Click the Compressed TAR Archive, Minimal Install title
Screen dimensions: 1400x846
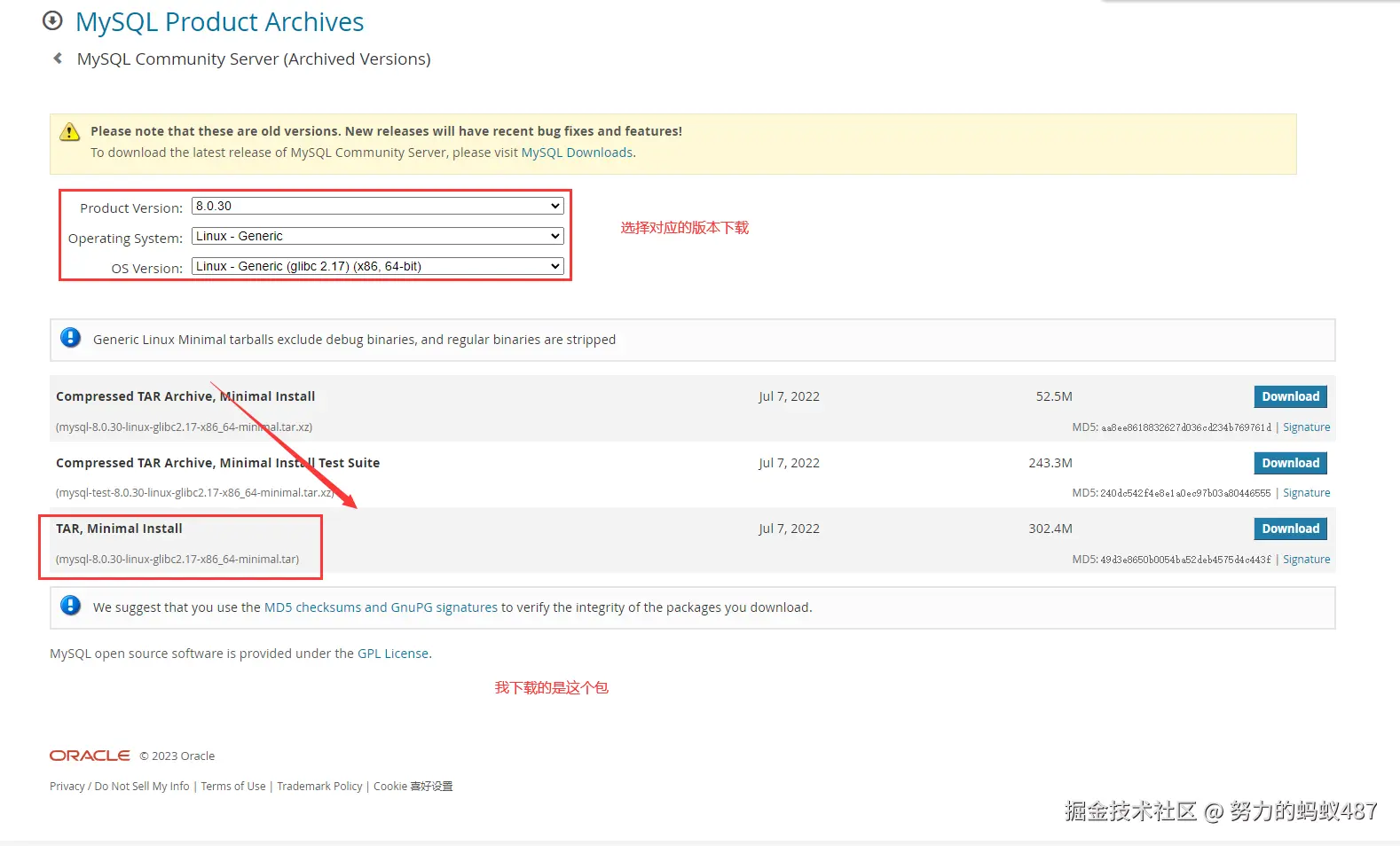(x=185, y=396)
